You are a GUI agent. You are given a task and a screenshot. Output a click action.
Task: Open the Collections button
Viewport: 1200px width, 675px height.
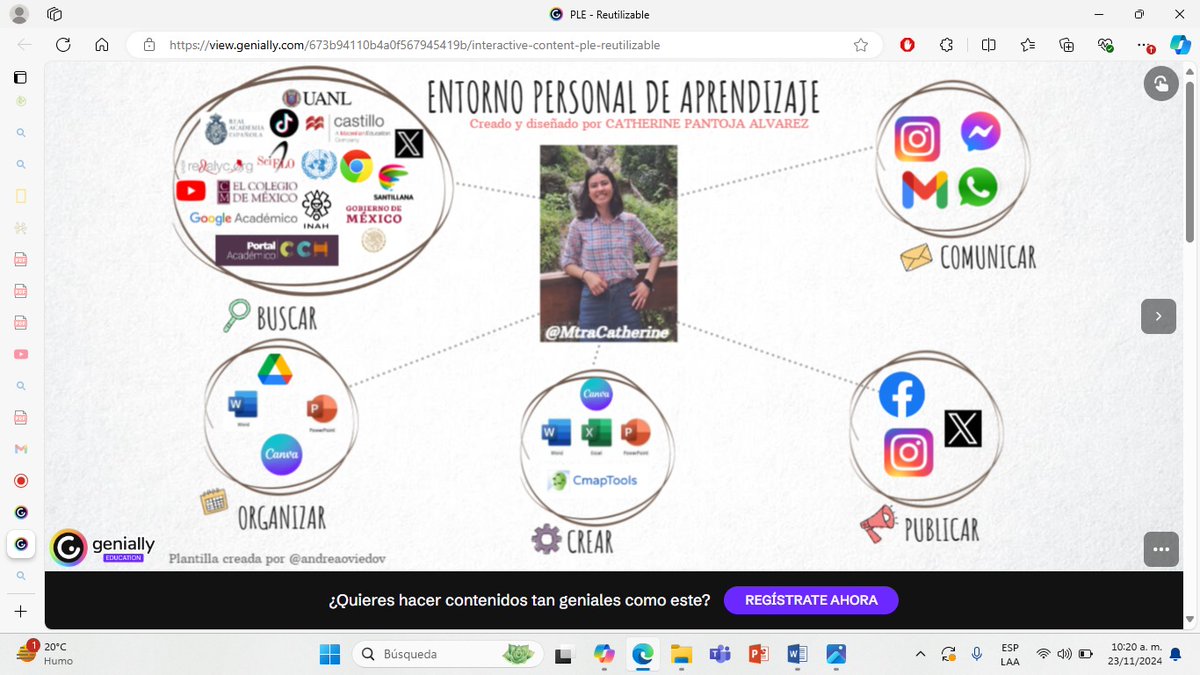[x=1067, y=45]
